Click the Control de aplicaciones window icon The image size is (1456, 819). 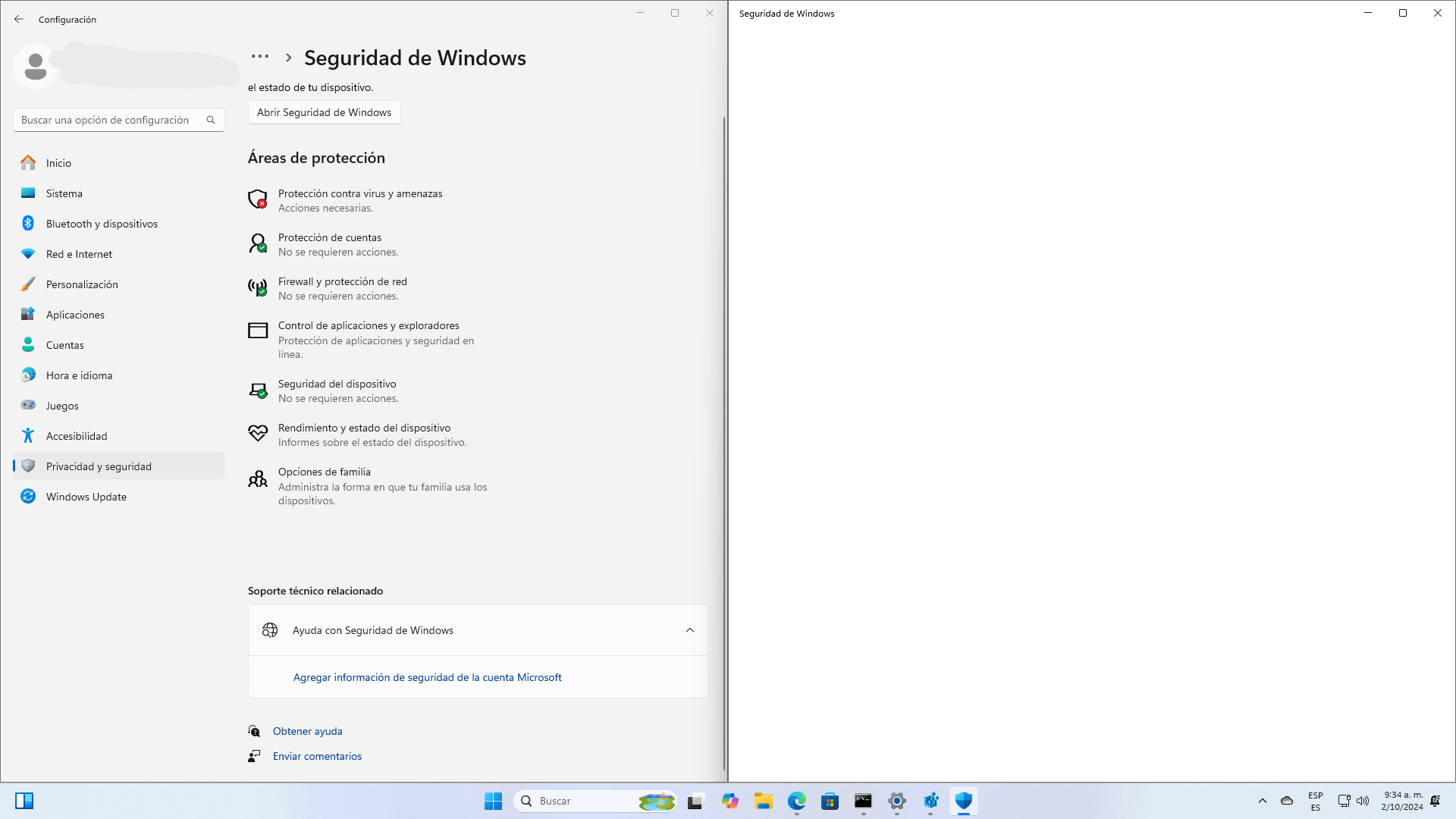coord(258,330)
